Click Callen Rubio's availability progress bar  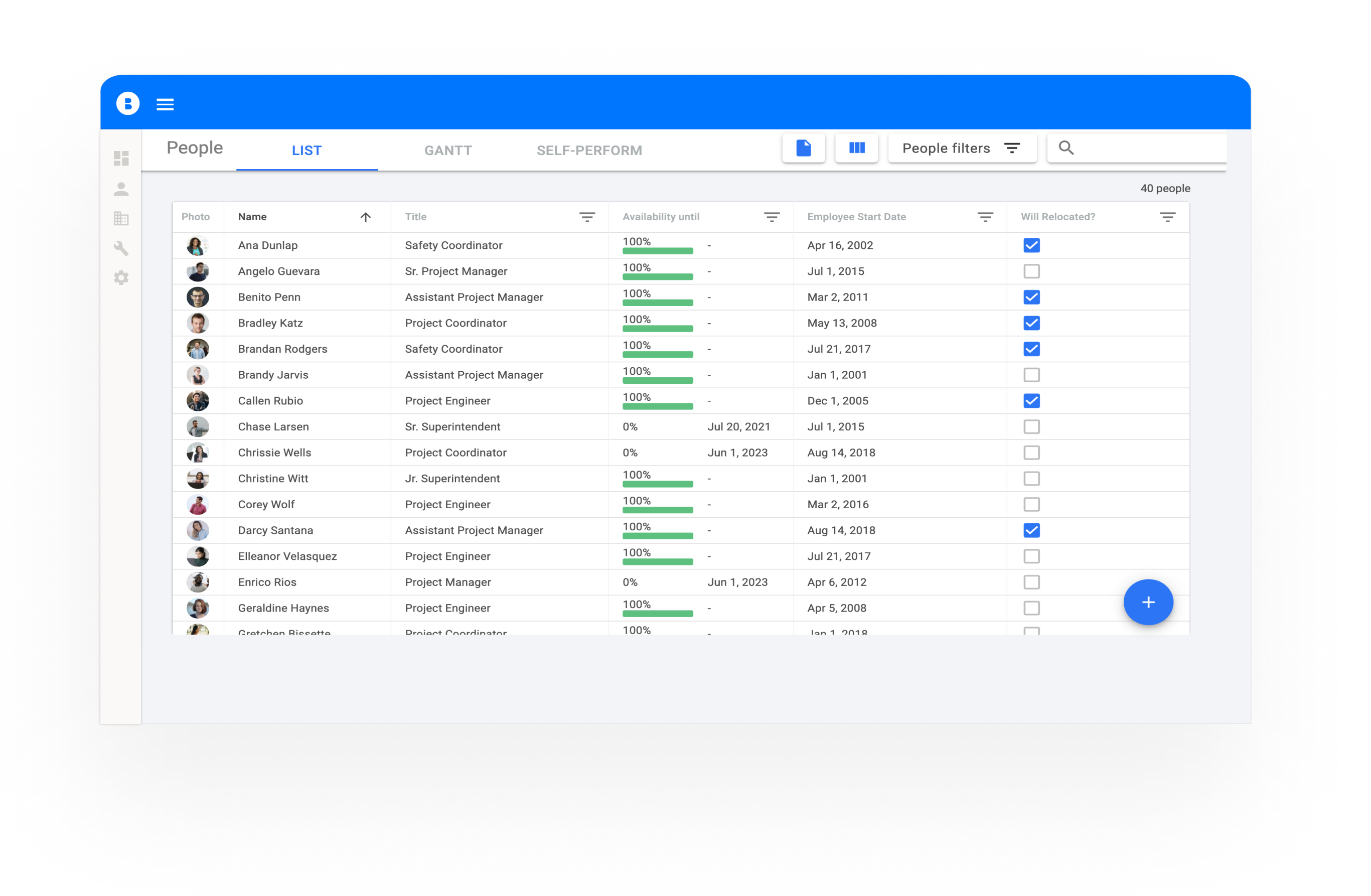(657, 406)
